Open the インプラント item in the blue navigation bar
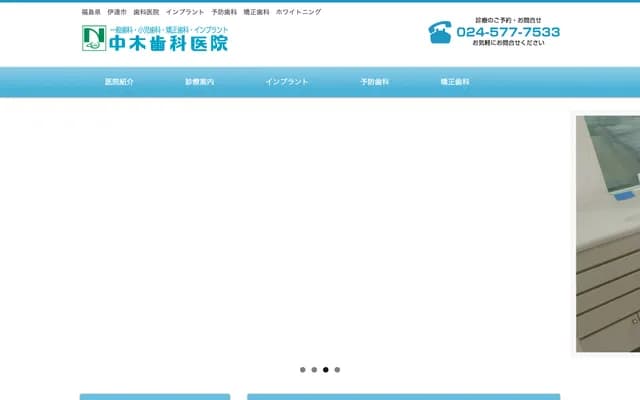This screenshot has width=640, height=400. coord(287,82)
